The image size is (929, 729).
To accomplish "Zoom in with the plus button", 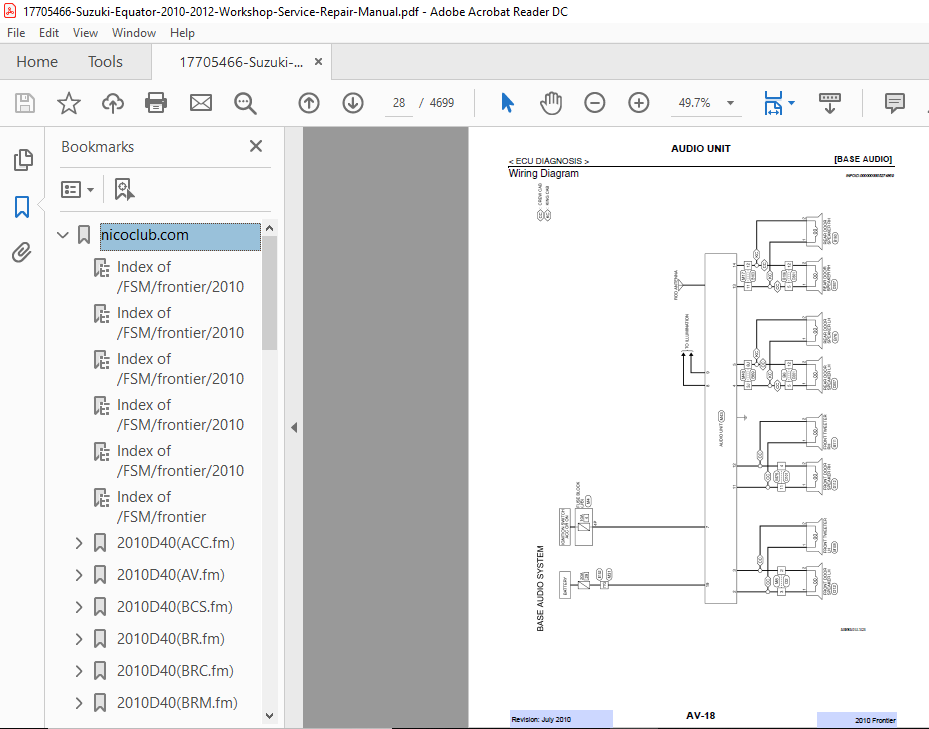I will [639, 103].
